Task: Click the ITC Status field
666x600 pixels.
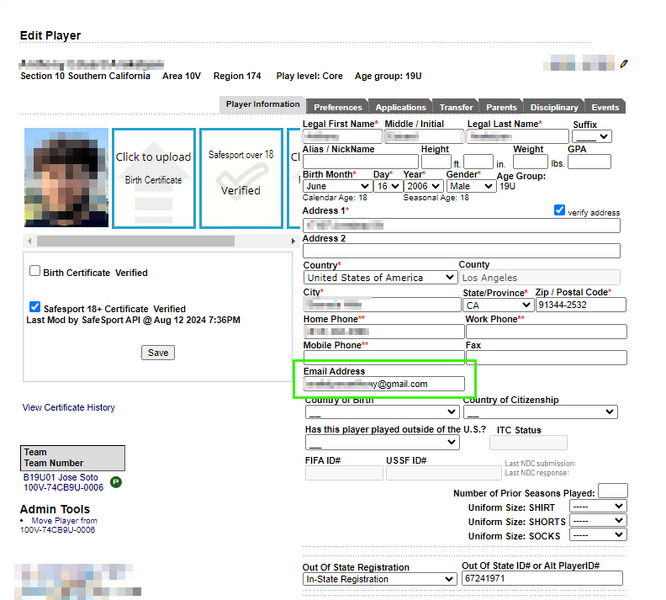Action: click(x=528, y=443)
